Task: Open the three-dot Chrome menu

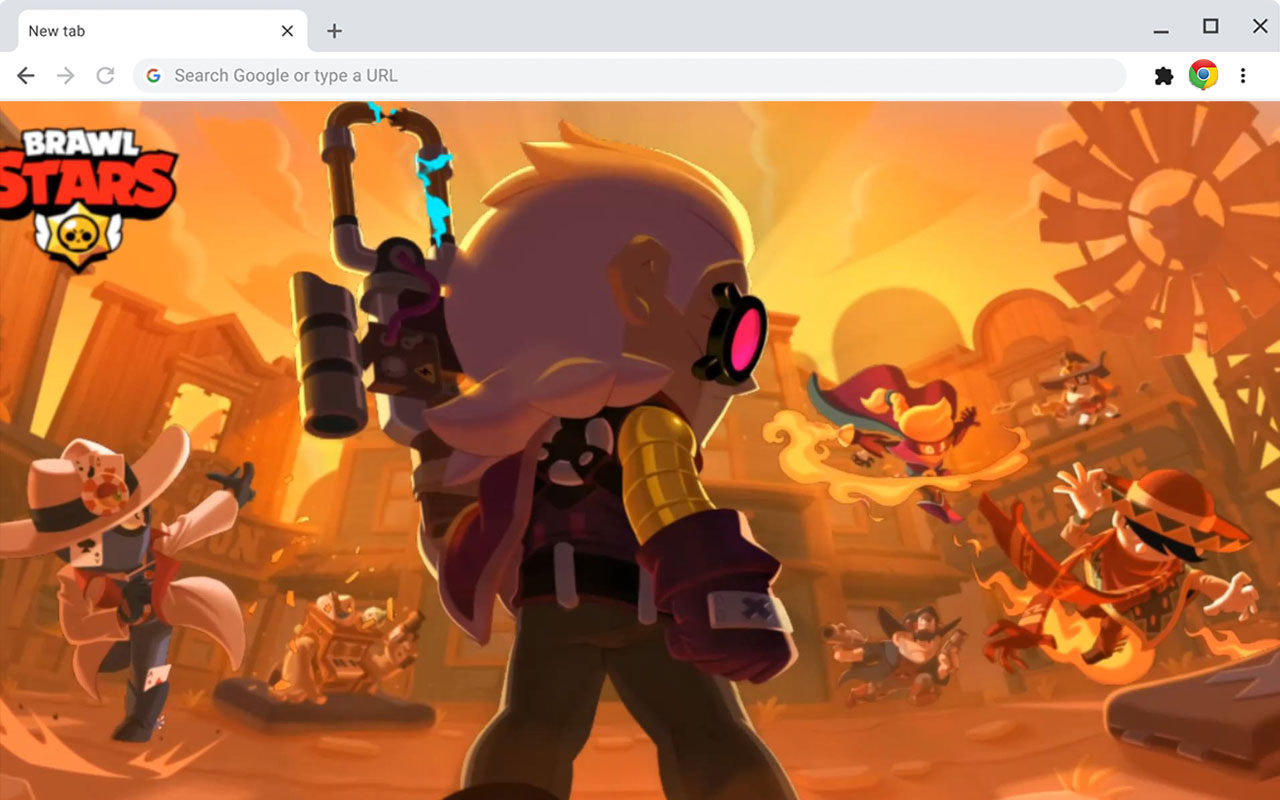Action: point(1243,75)
